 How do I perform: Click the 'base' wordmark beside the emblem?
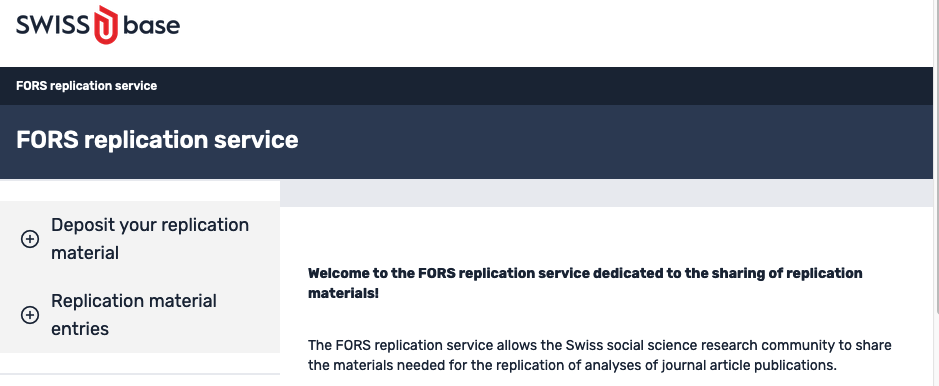pyautogui.click(x=151, y=26)
